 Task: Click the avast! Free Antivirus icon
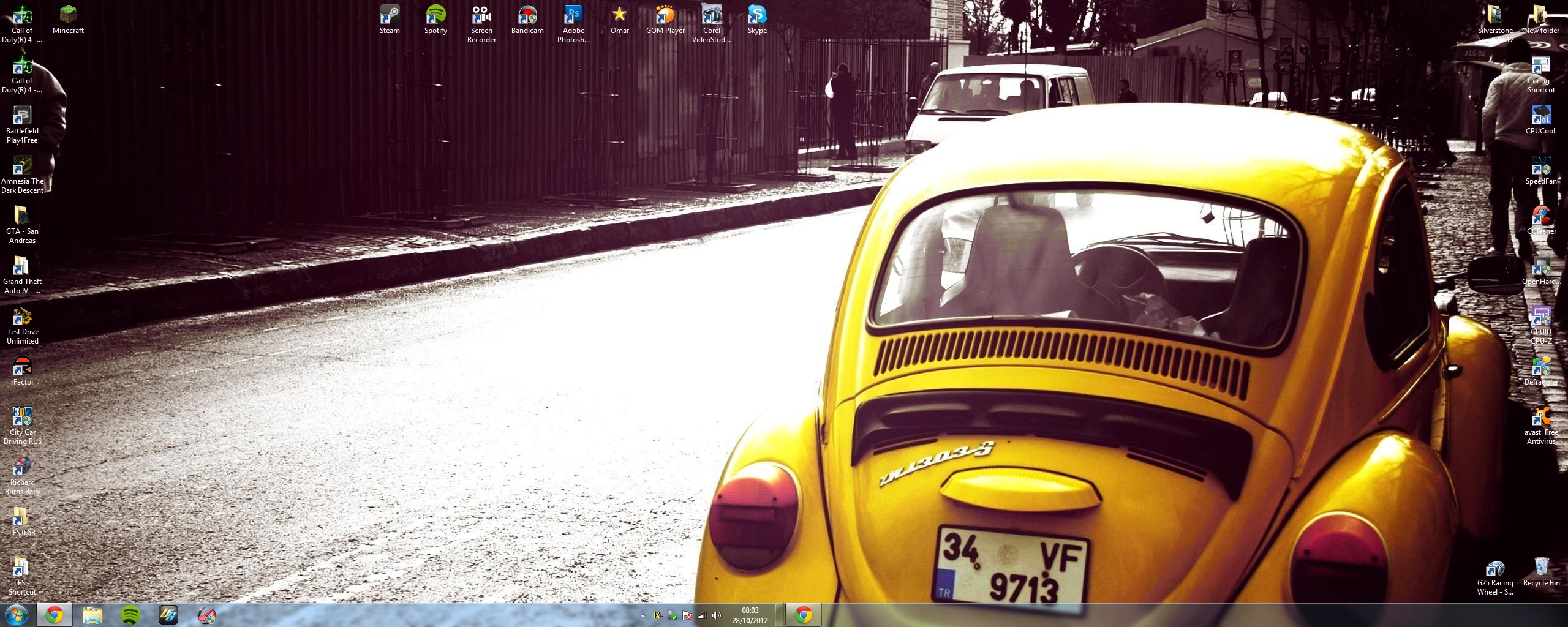click(x=1541, y=426)
